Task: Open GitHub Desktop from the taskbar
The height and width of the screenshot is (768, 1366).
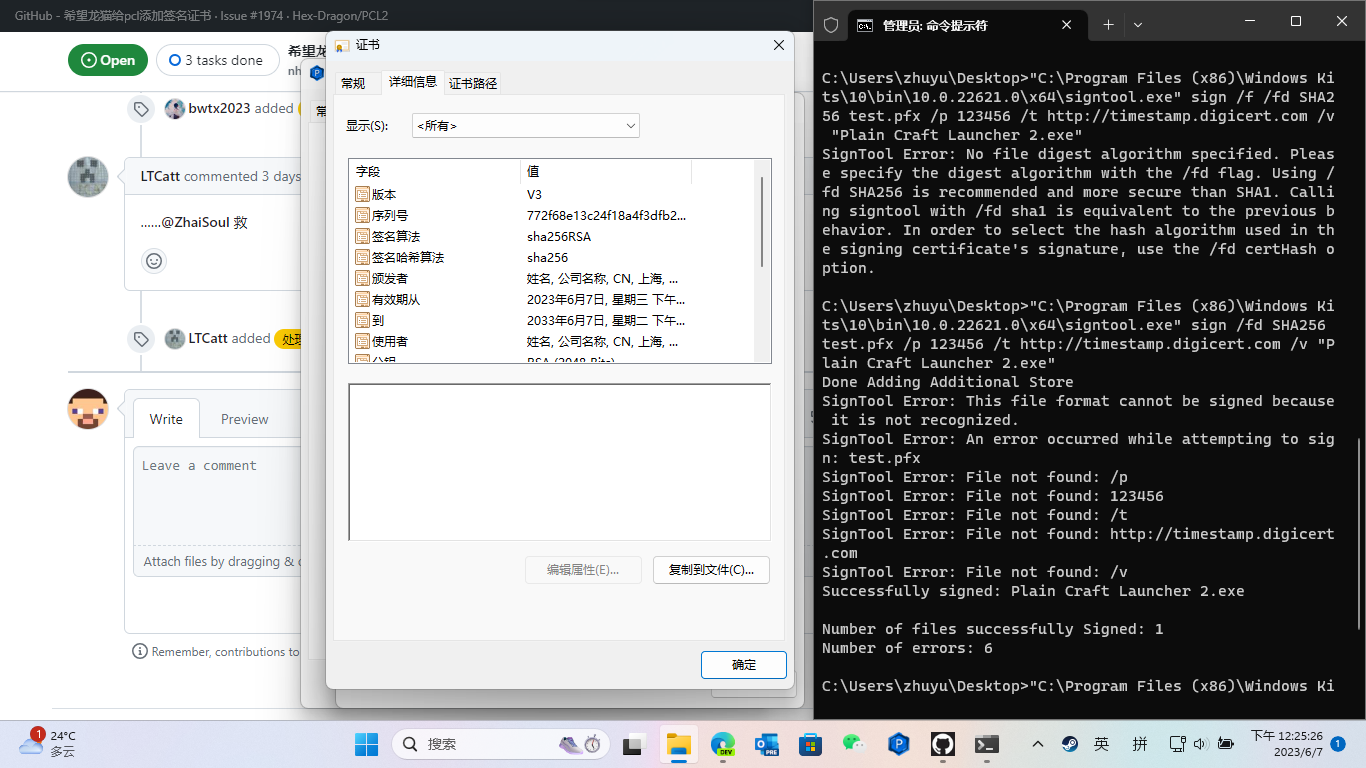Action: tap(942, 744)
